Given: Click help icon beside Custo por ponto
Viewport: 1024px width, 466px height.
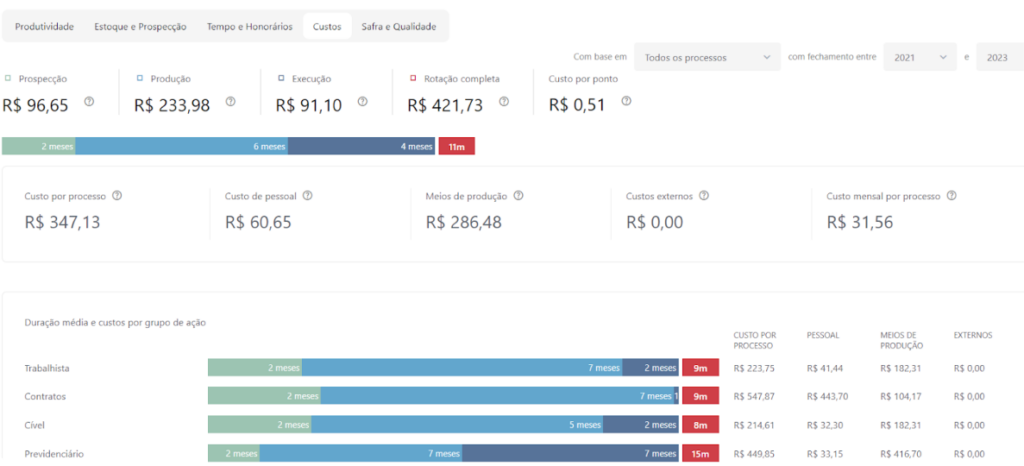Looking at the screenshot, I should tap(626, 102).
